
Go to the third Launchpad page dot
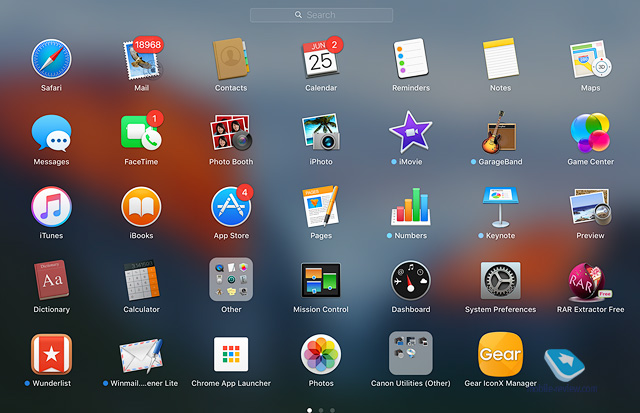point(332,410)
